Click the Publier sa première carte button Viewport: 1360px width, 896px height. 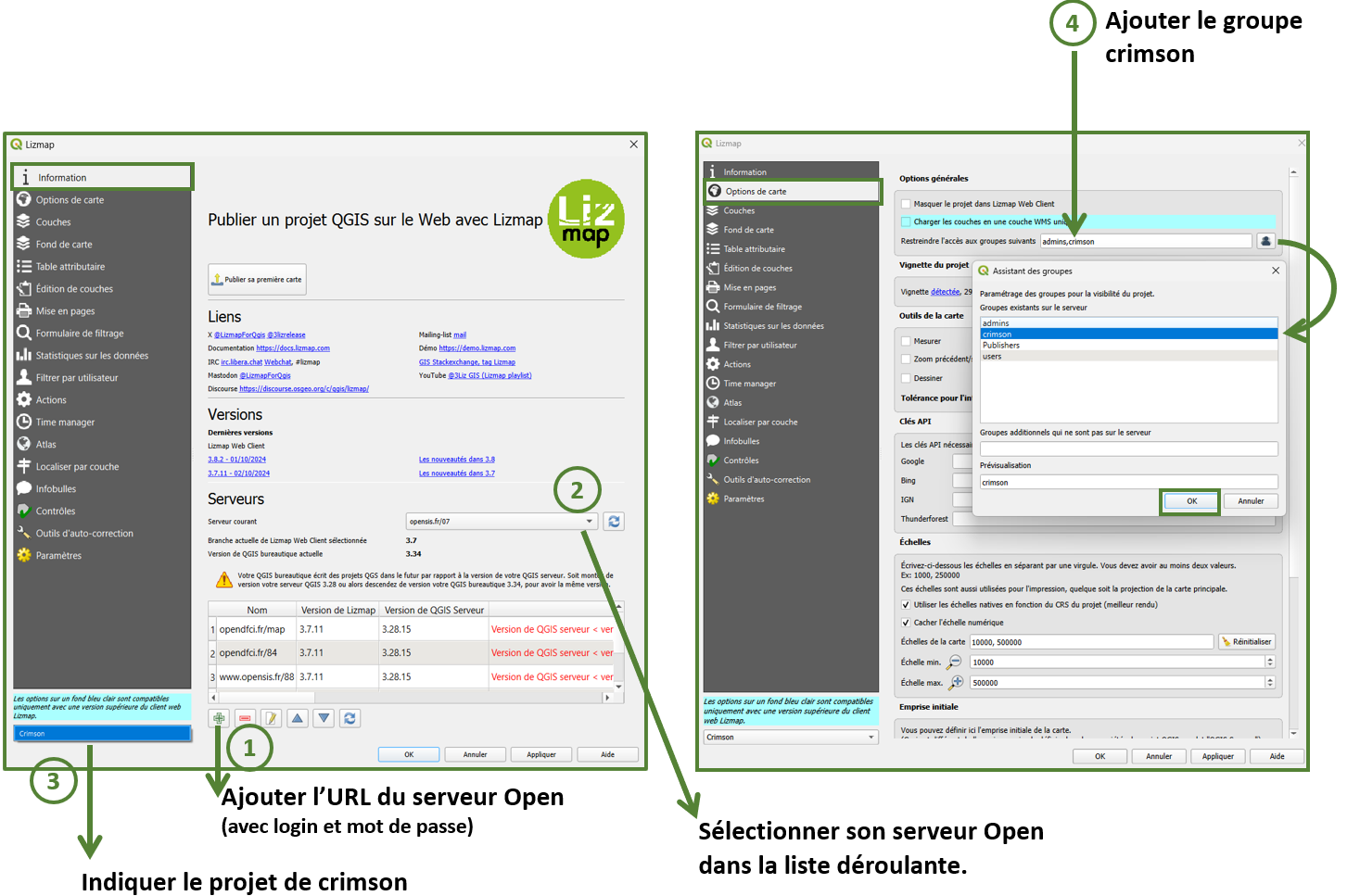(257, 279)
